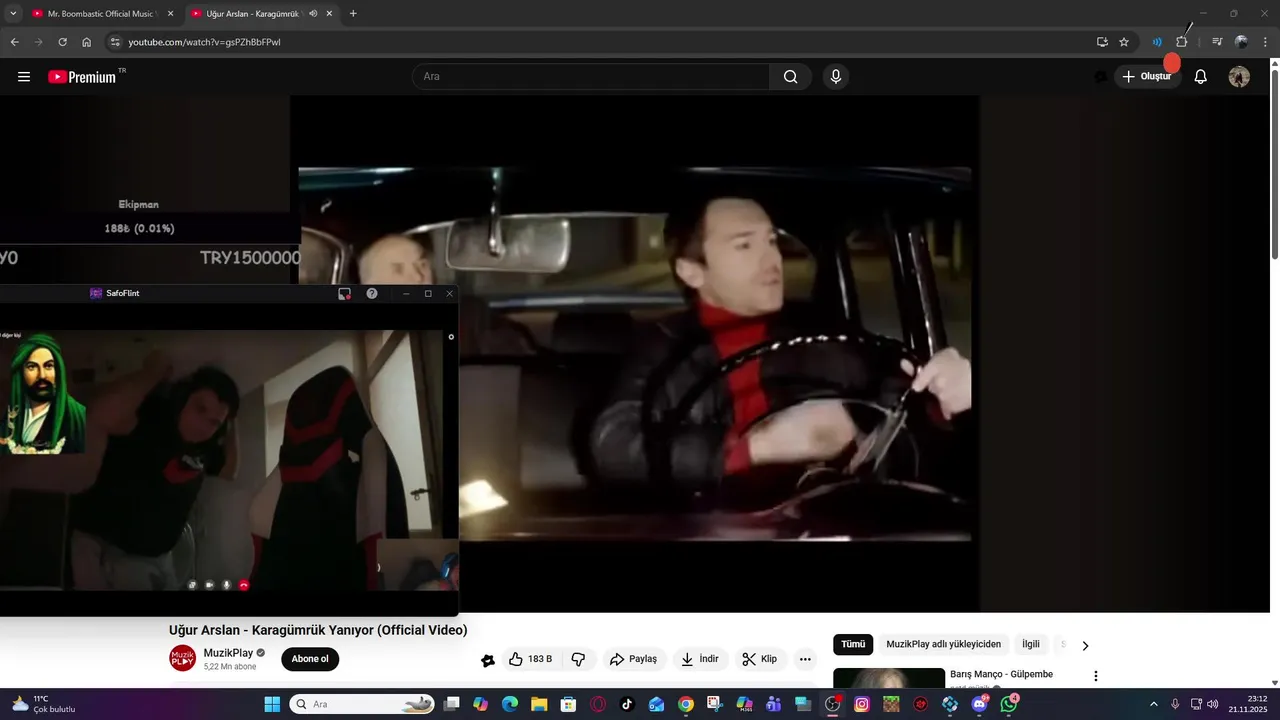Open system volume icon in tray
Image resolution: width=1280 pixels, height=720 pixels.
point(1213,704)
